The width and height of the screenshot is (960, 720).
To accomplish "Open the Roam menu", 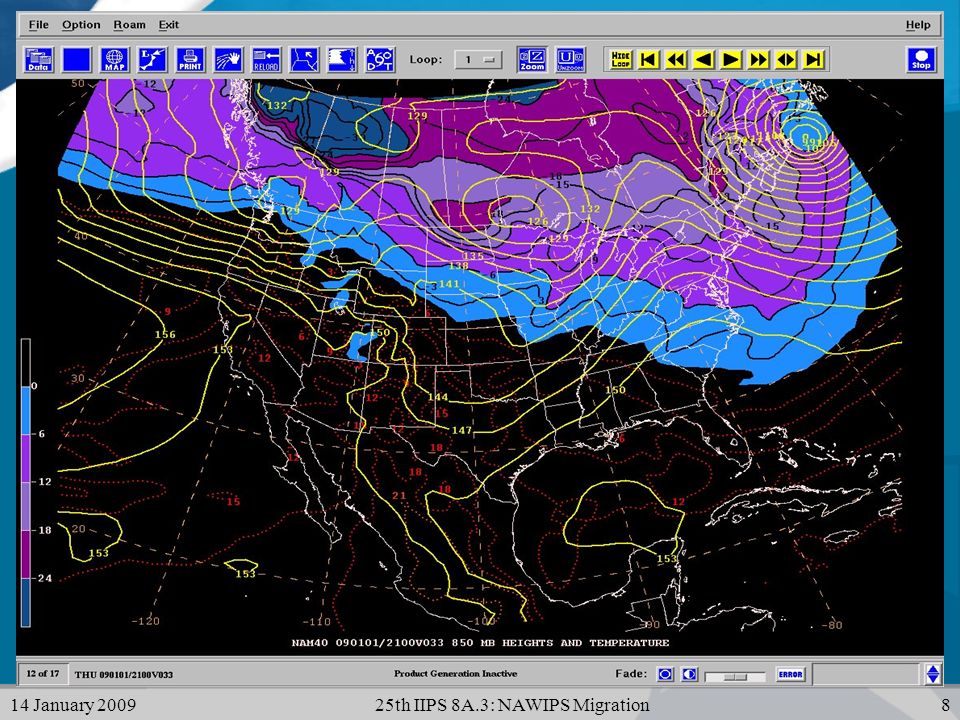I will pos(129,25).
